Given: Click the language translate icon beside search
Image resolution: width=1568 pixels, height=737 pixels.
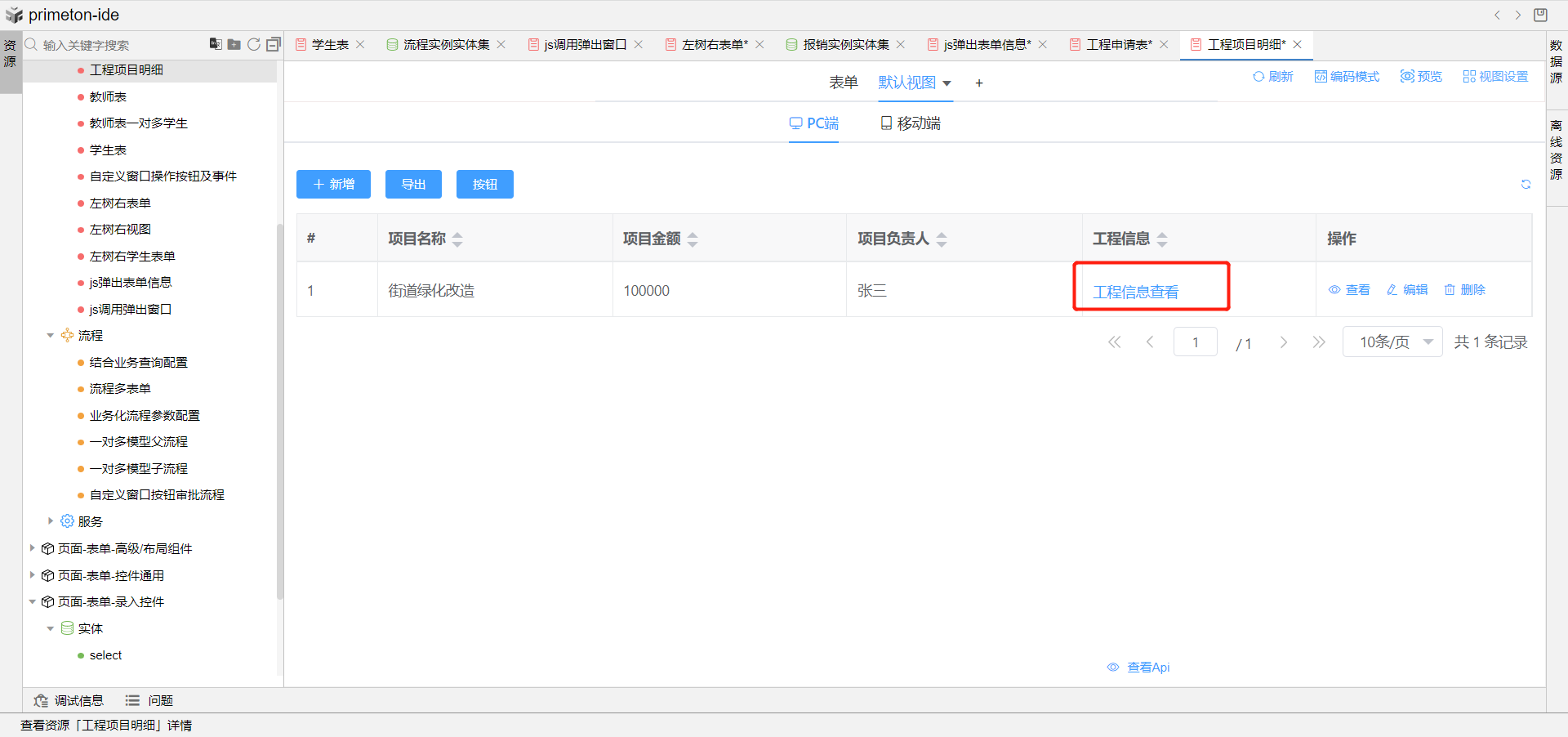Looking at the screenshot, I should click(215, 44).
